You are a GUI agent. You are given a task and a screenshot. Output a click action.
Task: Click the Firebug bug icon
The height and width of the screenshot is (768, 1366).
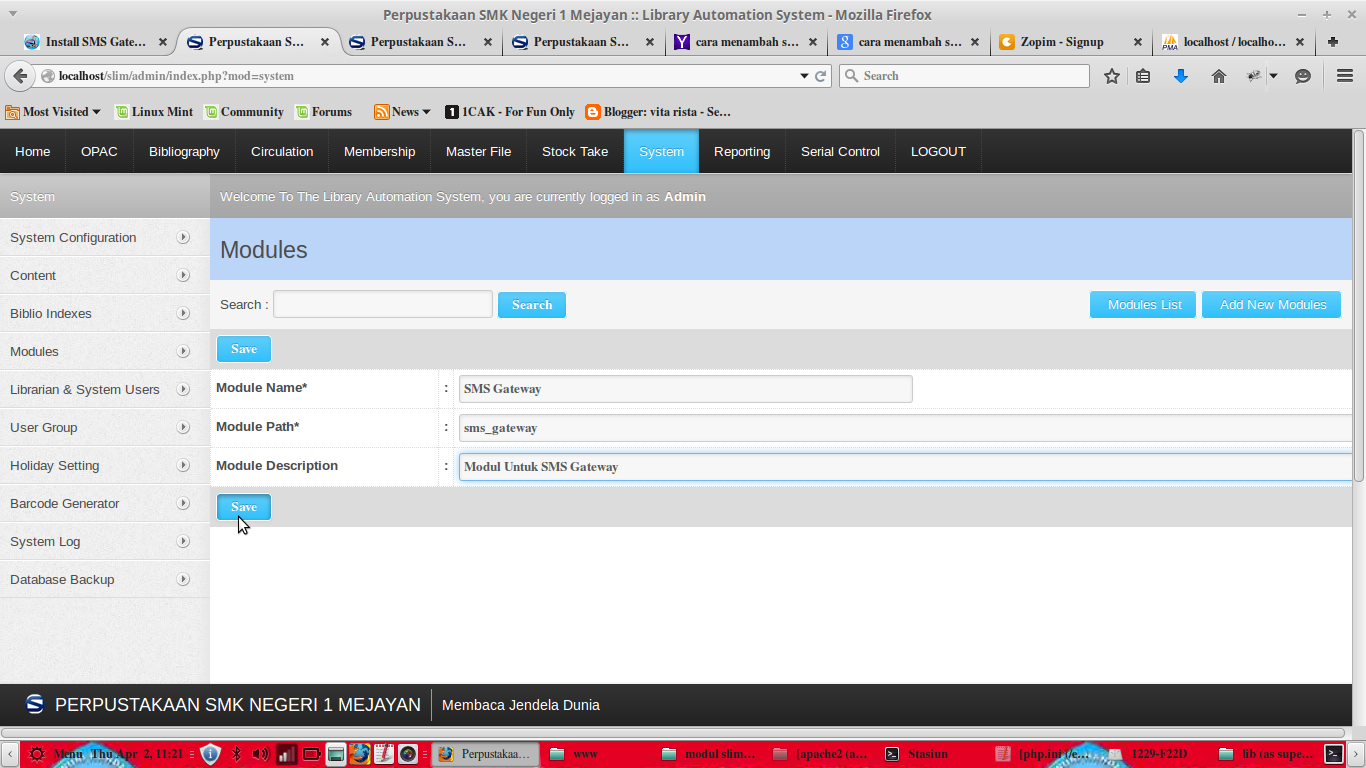coord(1254,76)
